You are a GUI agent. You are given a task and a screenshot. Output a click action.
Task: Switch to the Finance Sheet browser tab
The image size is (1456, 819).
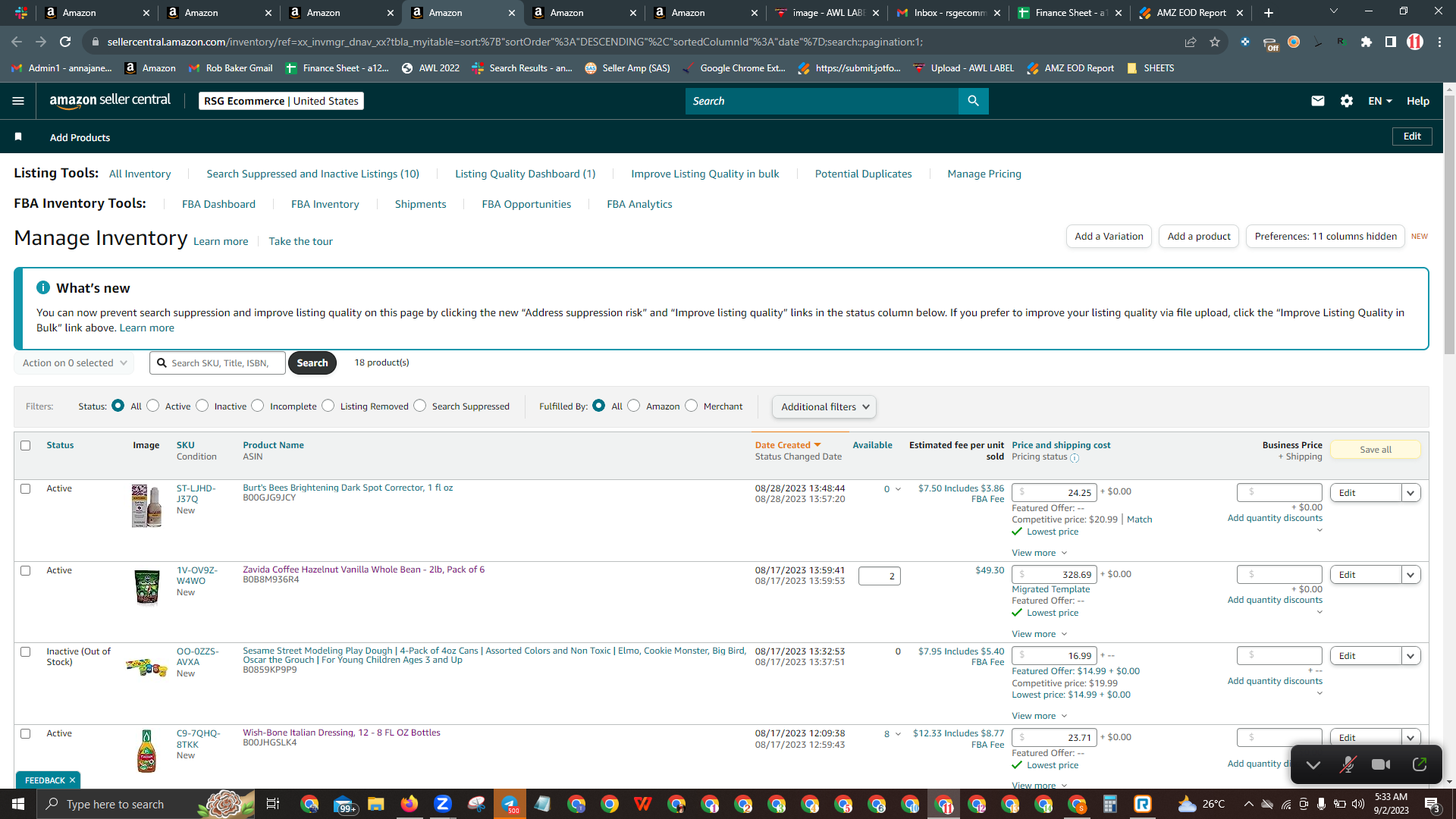pyautogui.click(x=1069, y=13)
